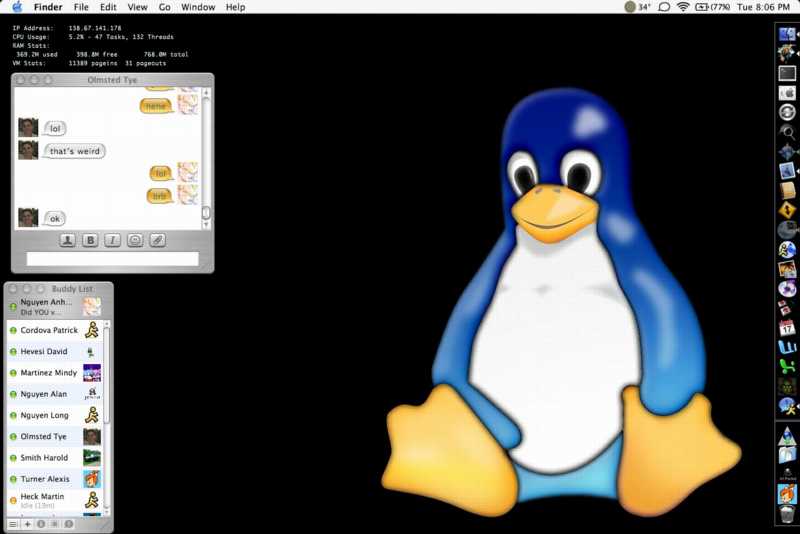
Task: Click the "that's weird" message bubble
Action: (x=74, y=151)
